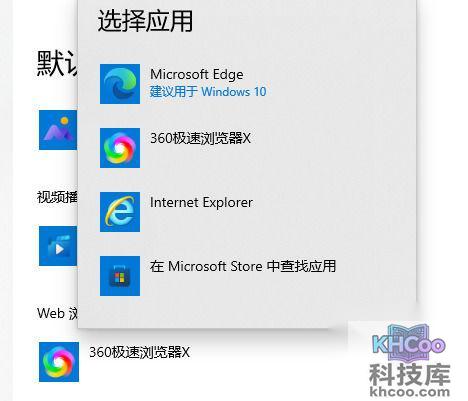Pick the Internet Explorer icon
This screenshot has width=468, height=401.
pyautogui.click(x=120, y=212)
